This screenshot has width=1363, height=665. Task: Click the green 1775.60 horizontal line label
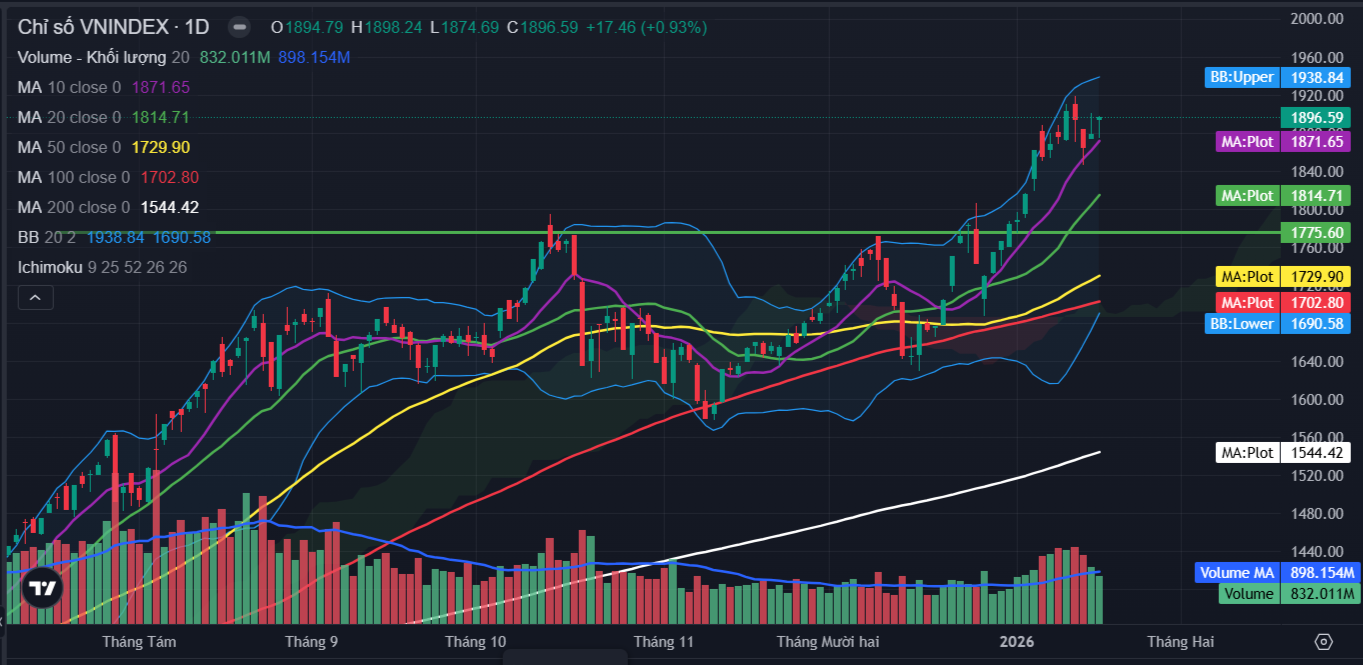[1316, 232]
